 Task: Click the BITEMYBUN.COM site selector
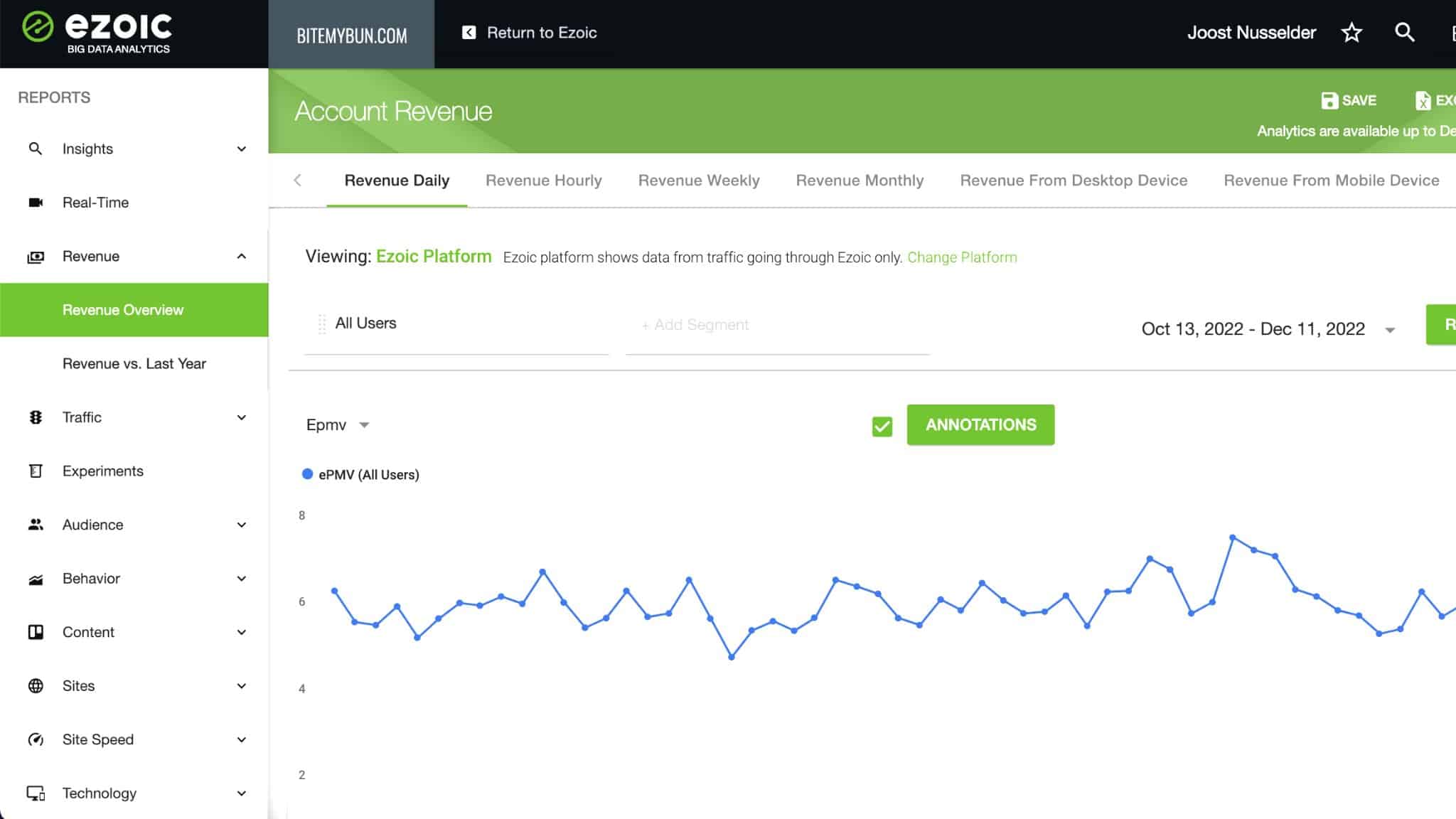[351, 34]
